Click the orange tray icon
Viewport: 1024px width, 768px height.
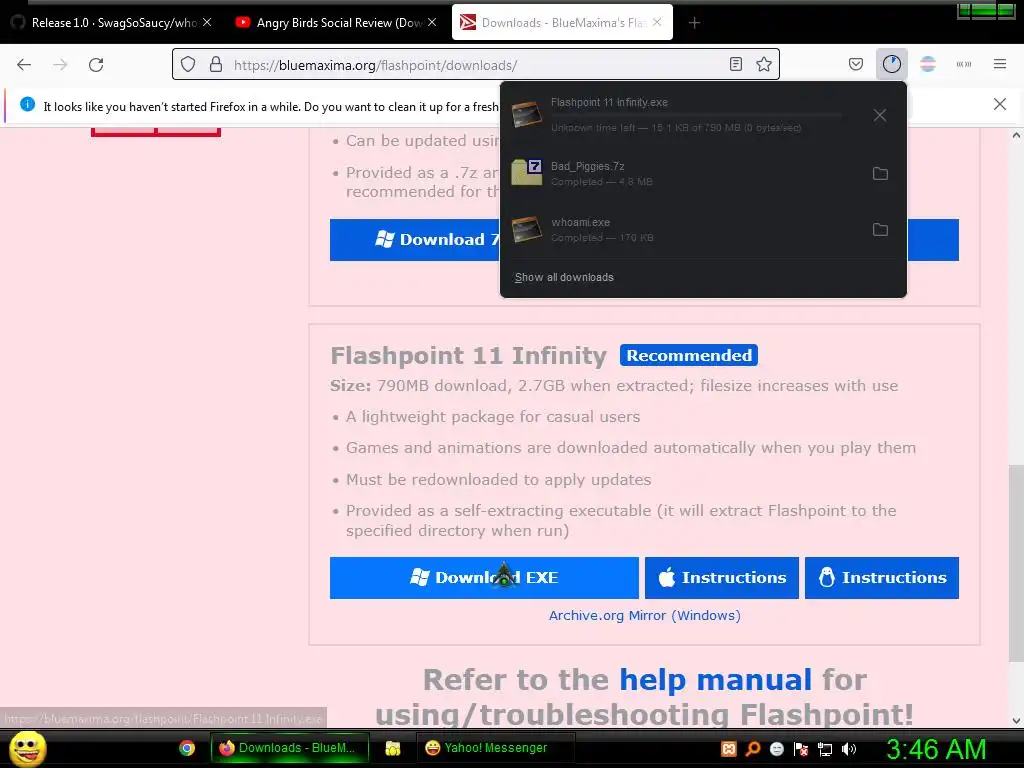tap(729, 749)
